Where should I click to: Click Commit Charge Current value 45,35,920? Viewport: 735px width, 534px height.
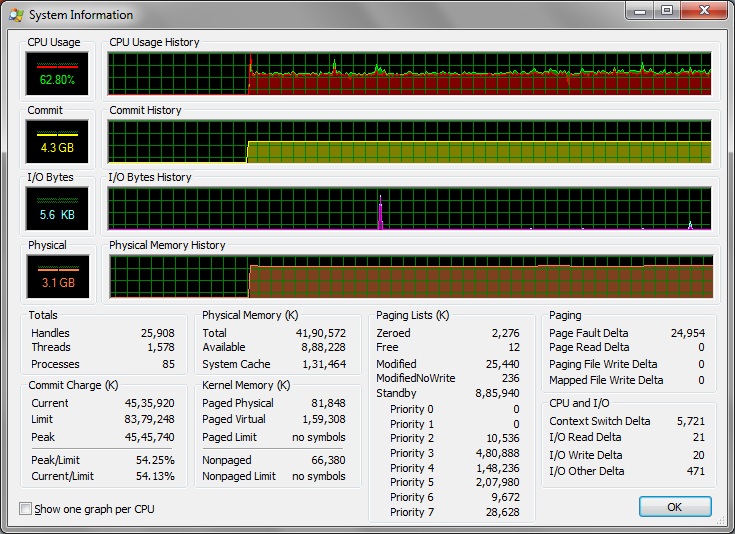150,403
